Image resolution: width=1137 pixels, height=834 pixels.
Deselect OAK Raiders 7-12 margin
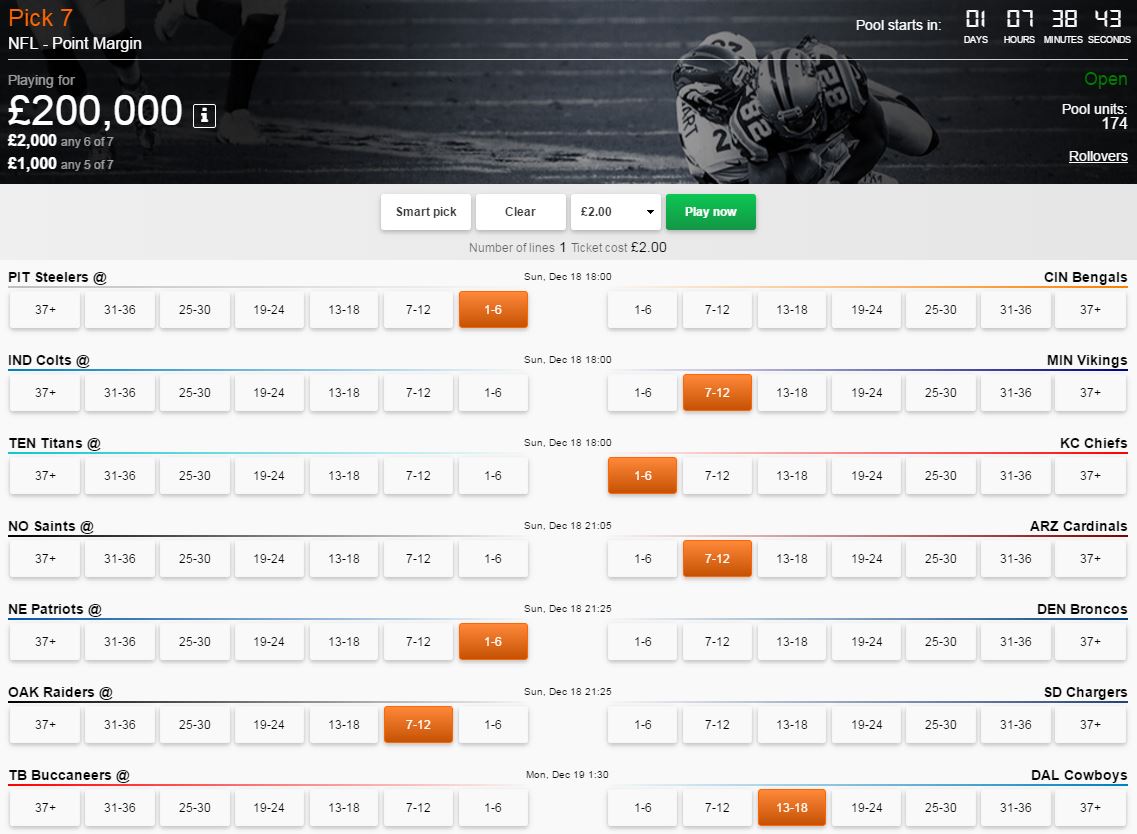pos(418,725)
